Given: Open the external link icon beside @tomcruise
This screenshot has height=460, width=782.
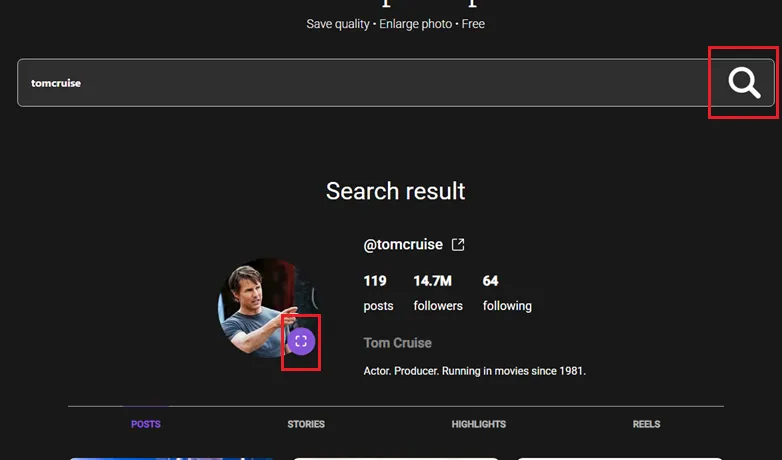Looking at the screenshot, I should [458, 245].
